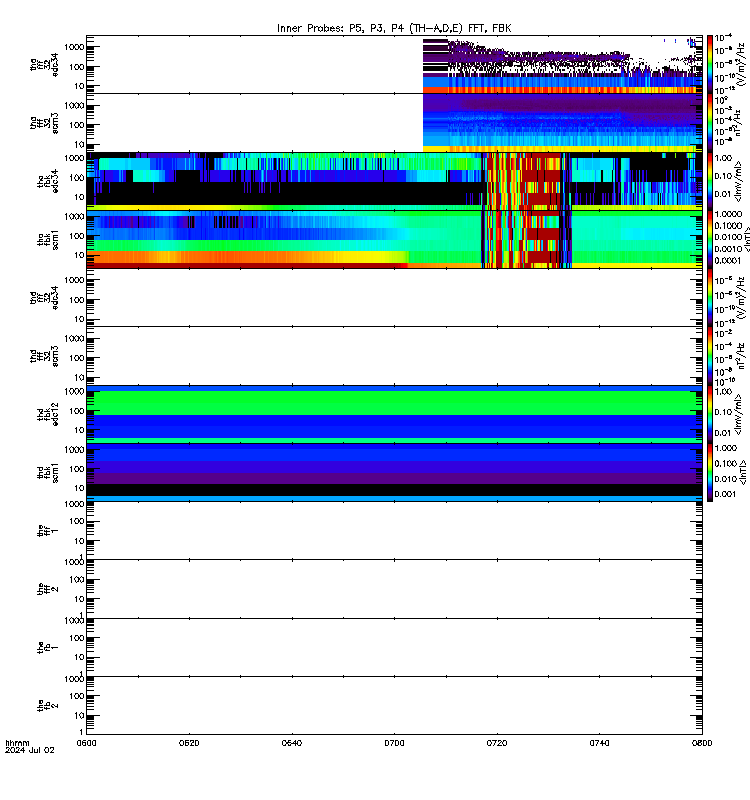Click the "2024 Jul 02" date label
Viewport: 750px width, 800px height.
click(x=30, y=750)
